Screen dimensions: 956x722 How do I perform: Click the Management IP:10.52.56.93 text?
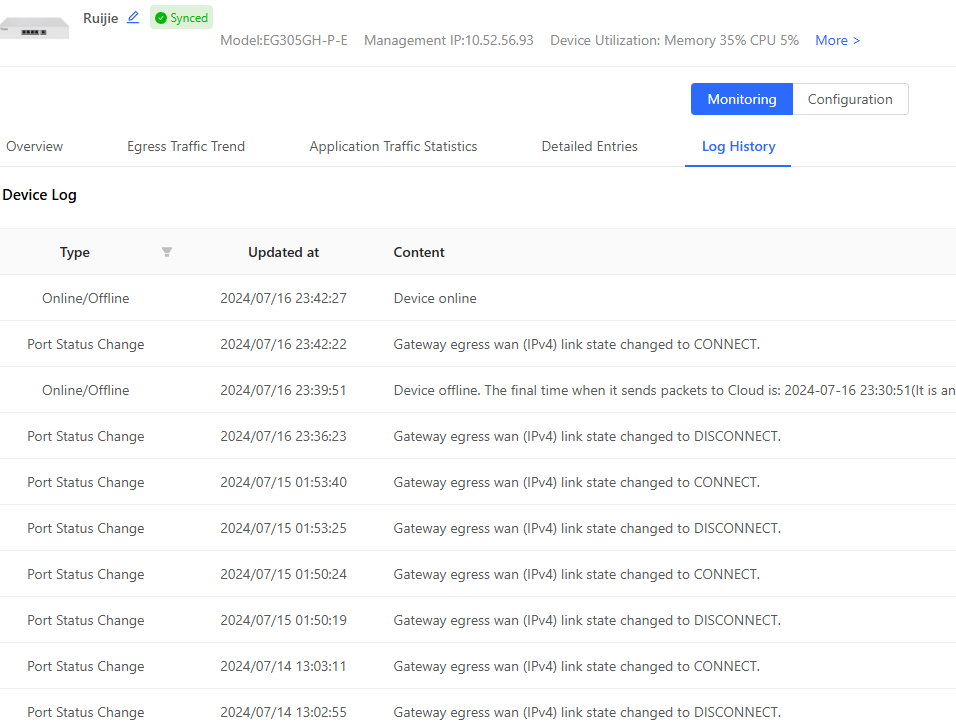[x=449, y=40]
